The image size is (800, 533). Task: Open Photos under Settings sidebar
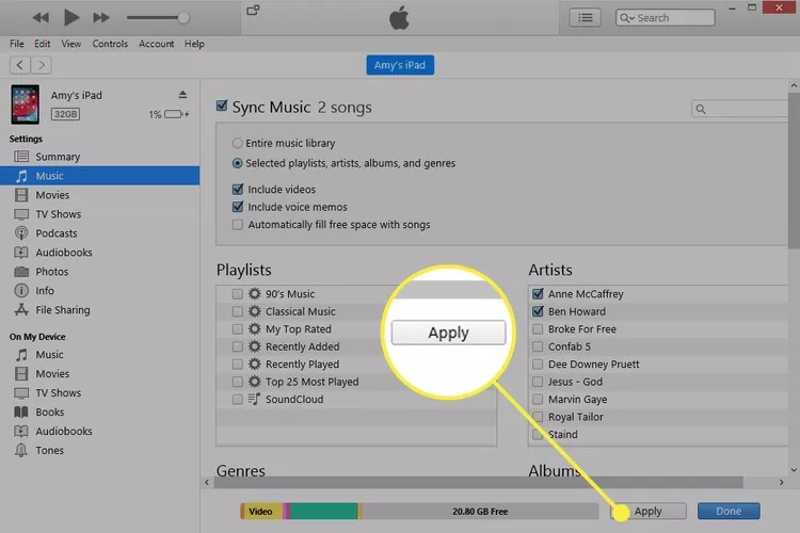(x=51, y=272)
